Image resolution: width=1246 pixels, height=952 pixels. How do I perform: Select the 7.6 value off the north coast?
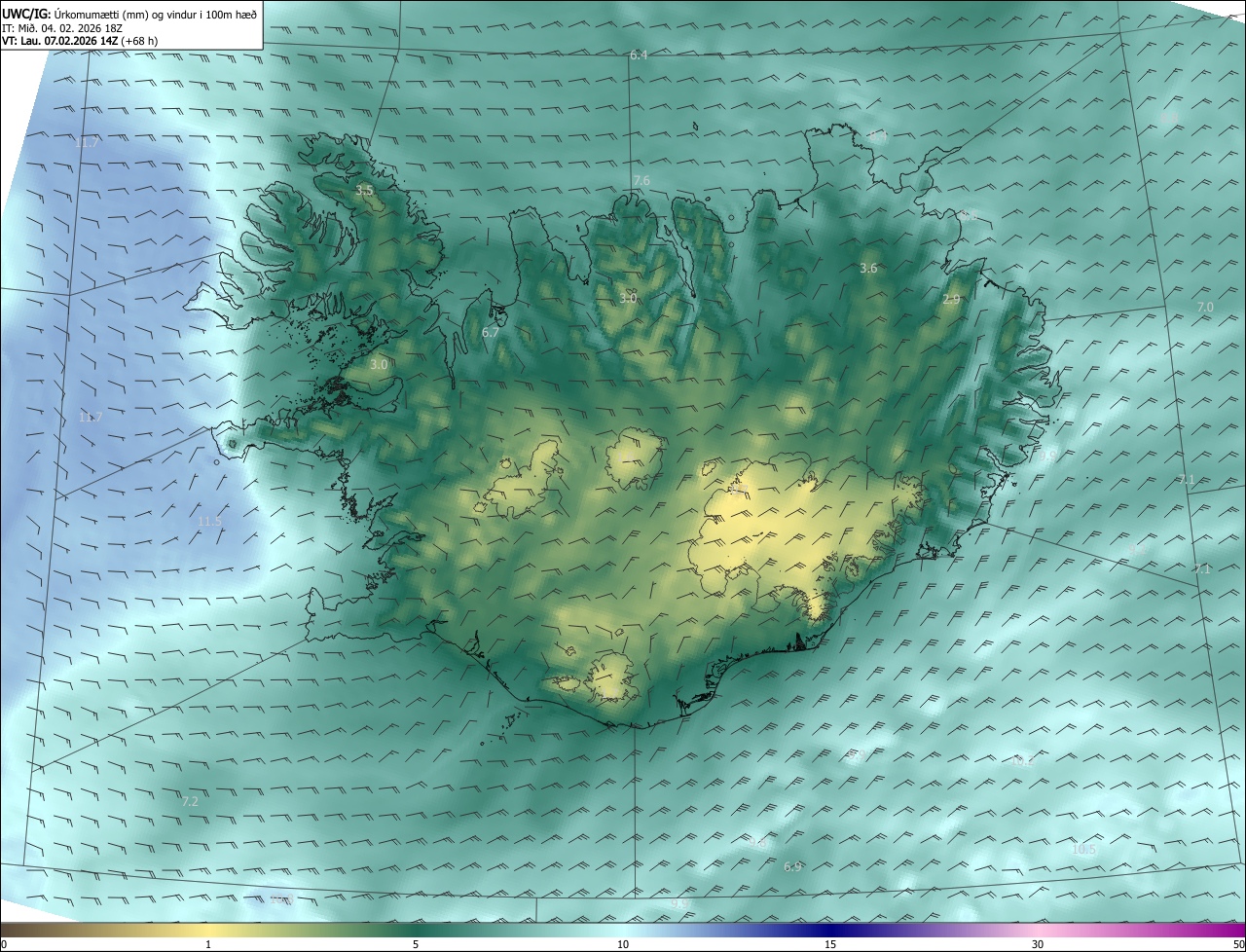pos(641,181)
